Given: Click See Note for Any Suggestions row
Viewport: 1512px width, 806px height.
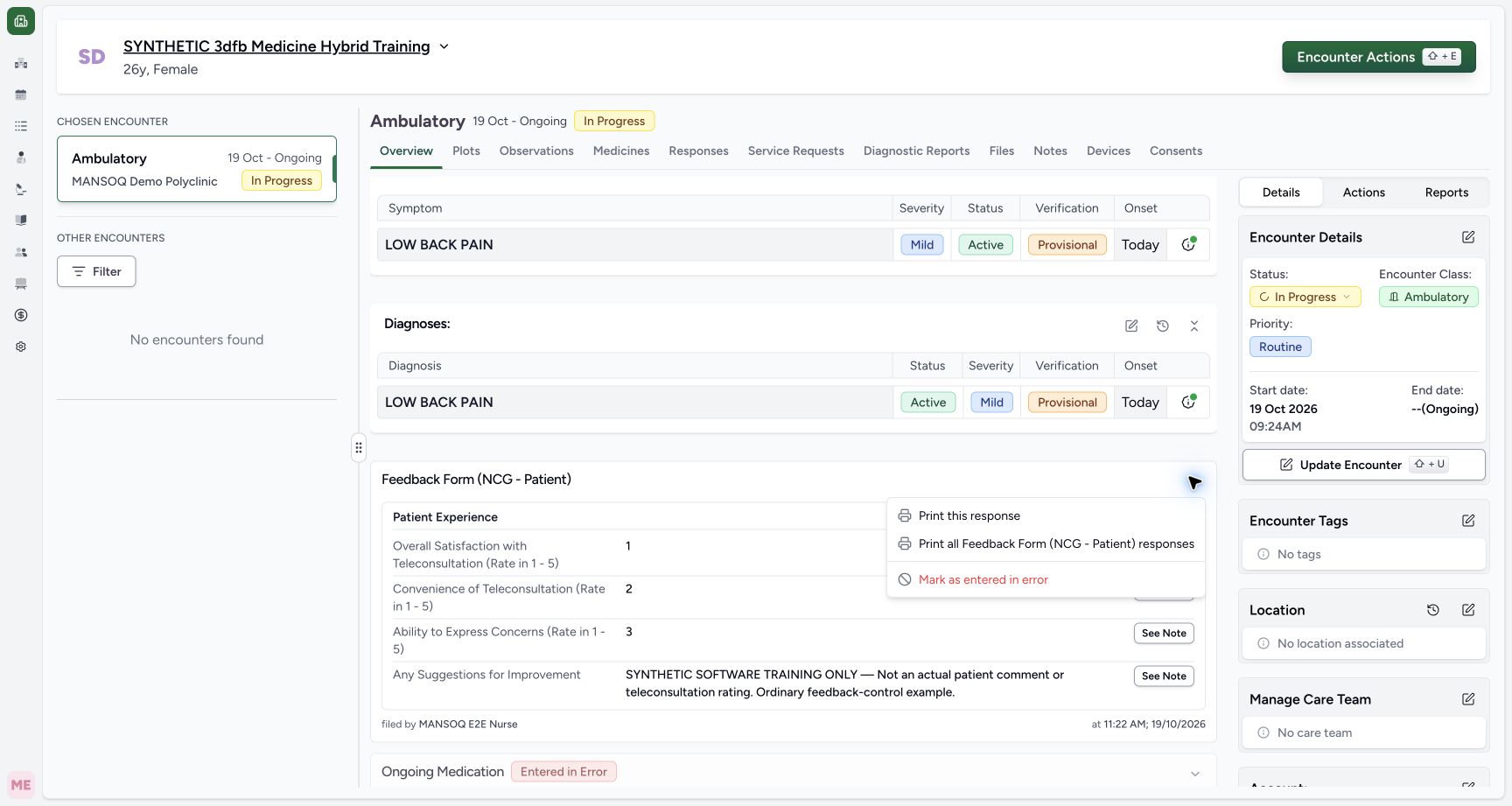Looking at the screenshot, I should pos(1164,676).
